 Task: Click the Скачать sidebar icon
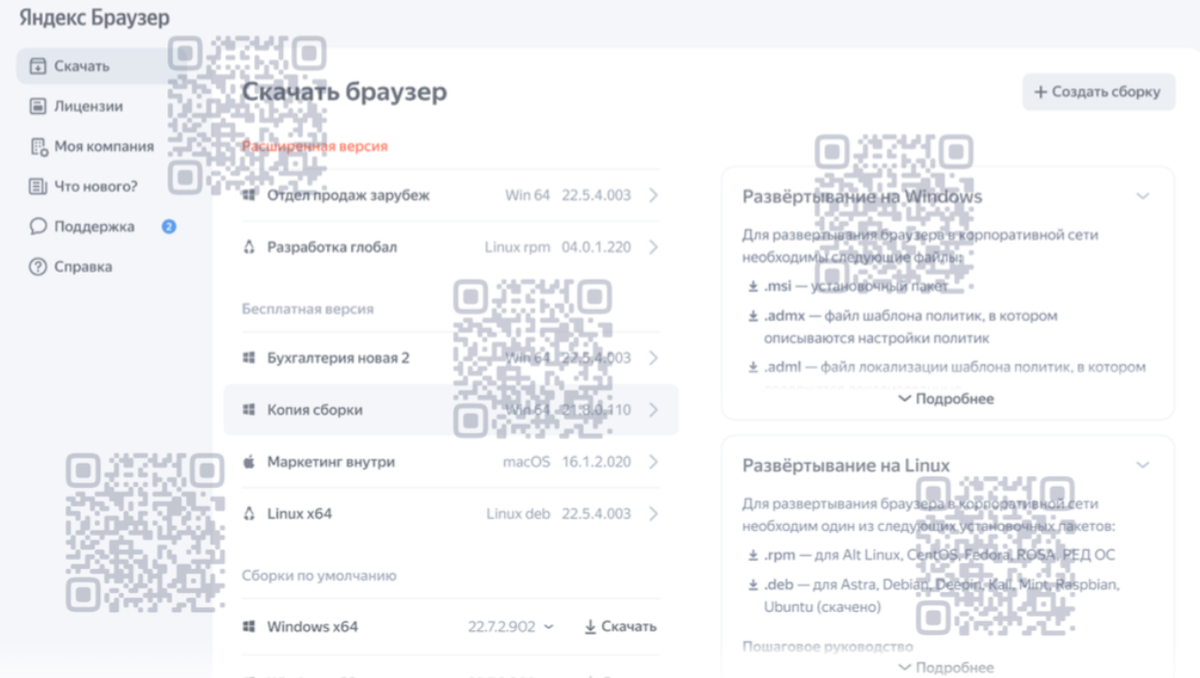pyautogui.click(x=38, y=67)
